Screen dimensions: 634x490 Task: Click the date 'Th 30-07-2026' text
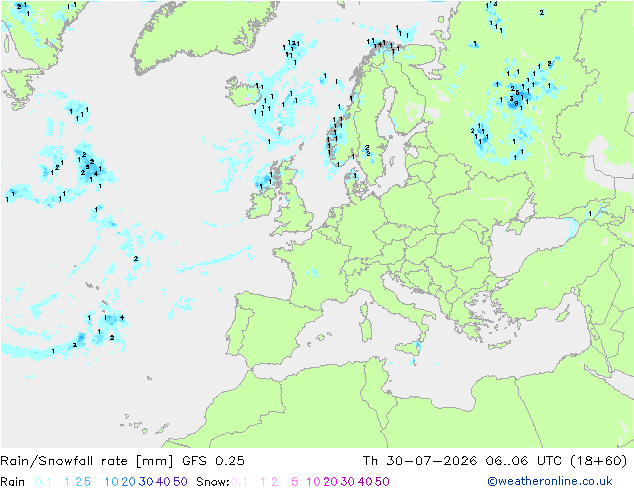tap(420, 461)
